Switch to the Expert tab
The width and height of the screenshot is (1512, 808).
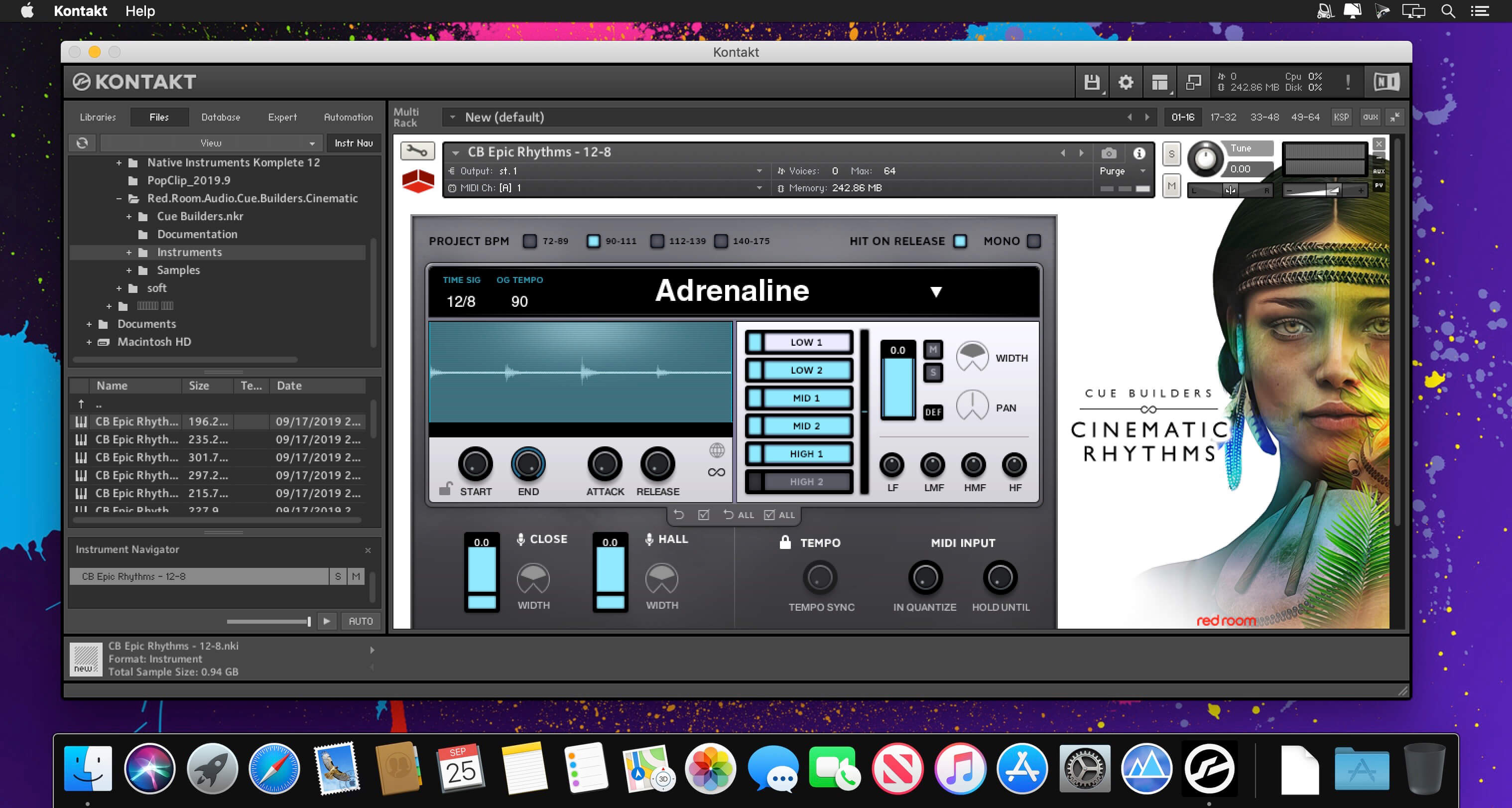pos(282,117)
